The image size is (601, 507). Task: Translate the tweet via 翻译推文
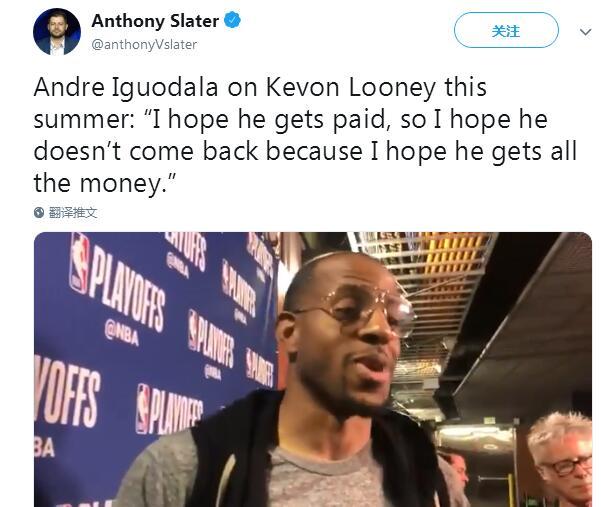(x=73, y=212)
